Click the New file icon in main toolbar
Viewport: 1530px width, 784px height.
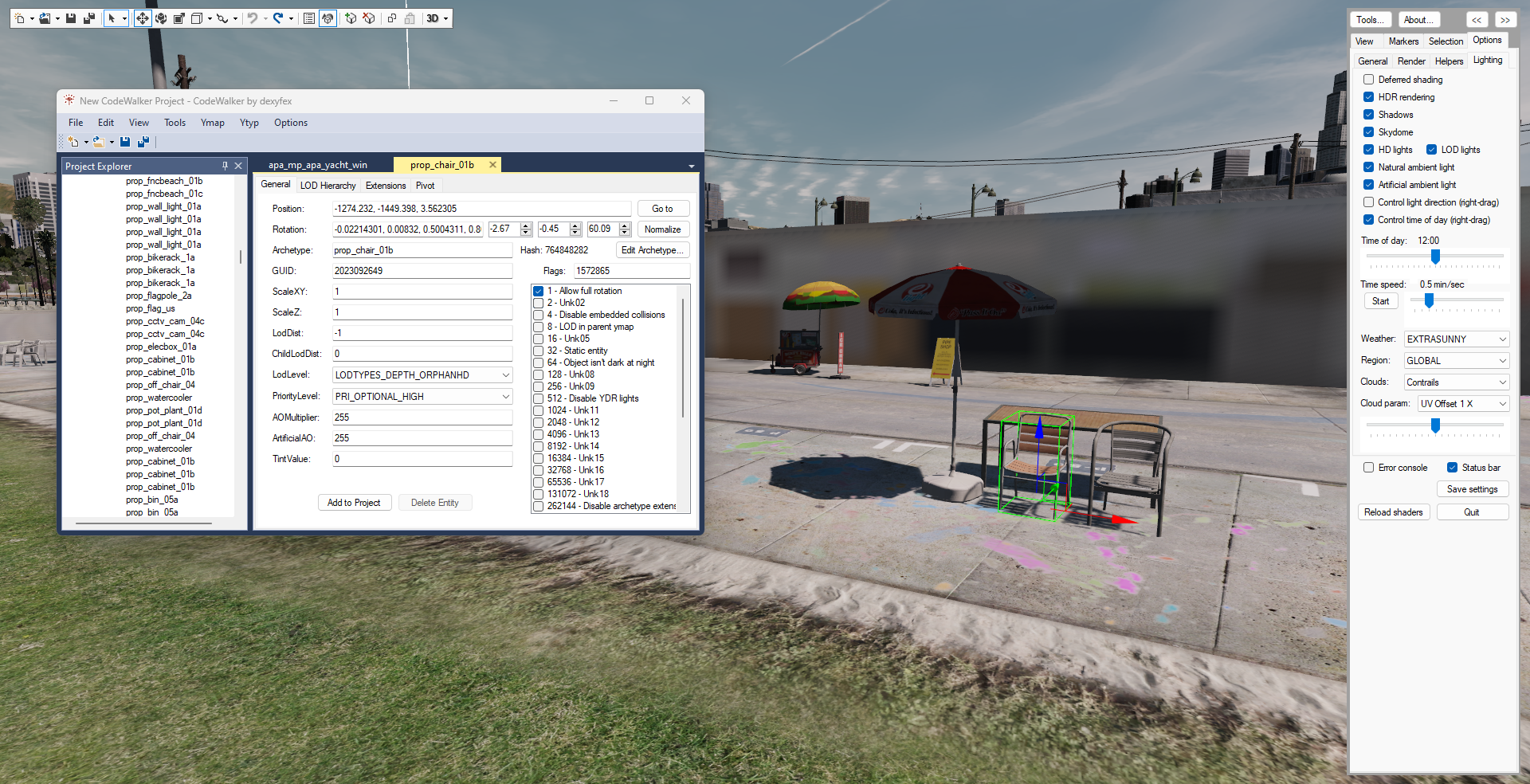20,18
